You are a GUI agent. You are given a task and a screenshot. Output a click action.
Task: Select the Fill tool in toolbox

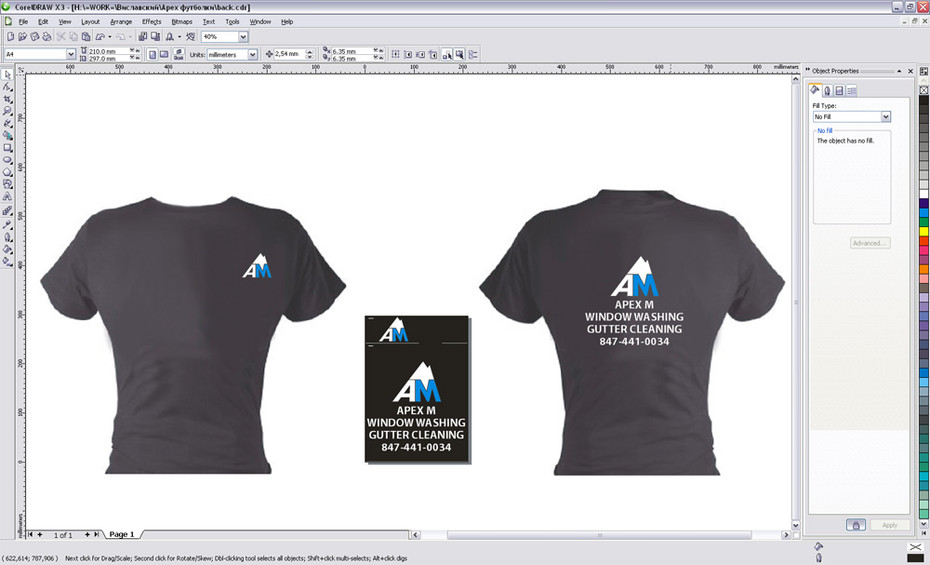[7, 249]
